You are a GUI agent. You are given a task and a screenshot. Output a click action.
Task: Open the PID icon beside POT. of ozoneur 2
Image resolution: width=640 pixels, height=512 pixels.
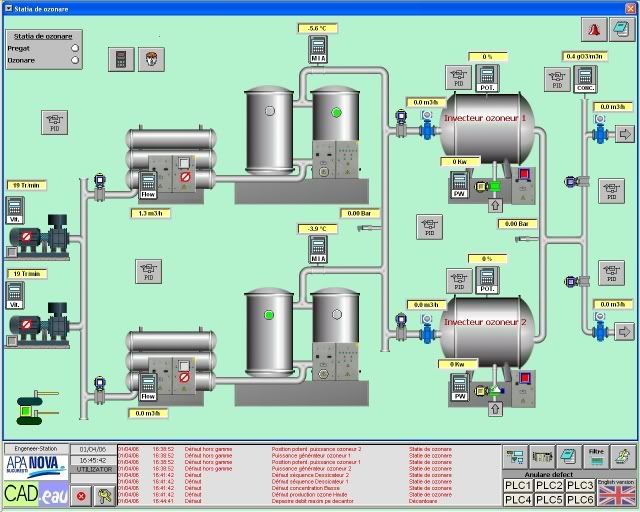[459, 281]
